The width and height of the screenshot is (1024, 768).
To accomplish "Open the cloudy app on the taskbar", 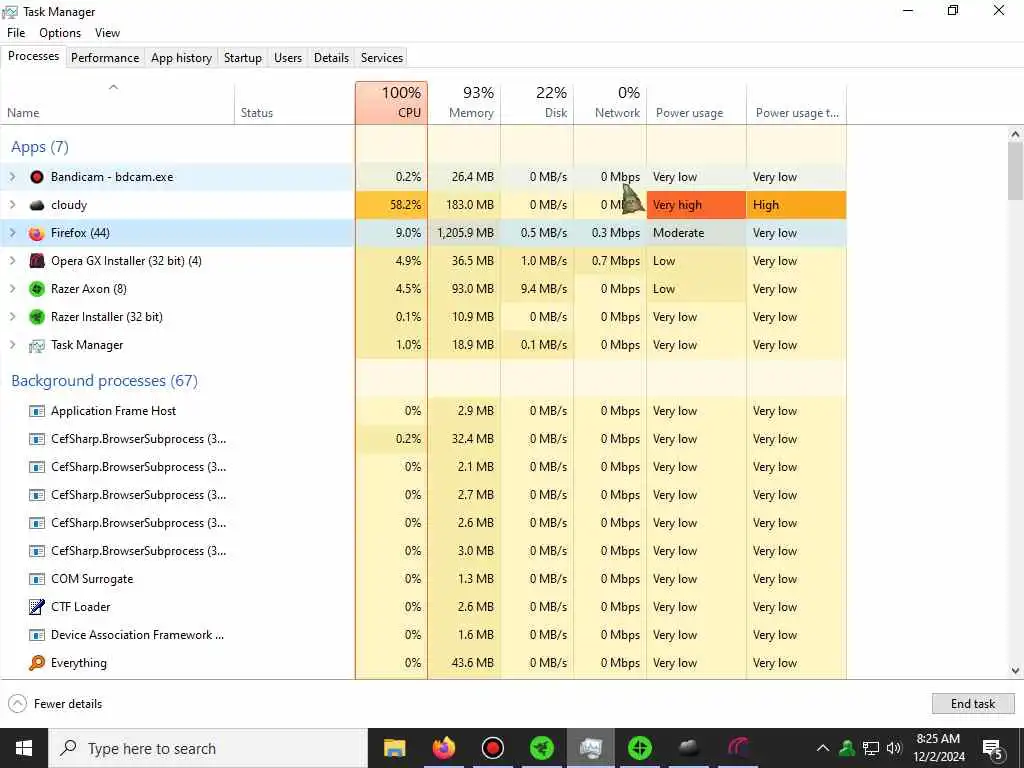I will tap(688, 748).
